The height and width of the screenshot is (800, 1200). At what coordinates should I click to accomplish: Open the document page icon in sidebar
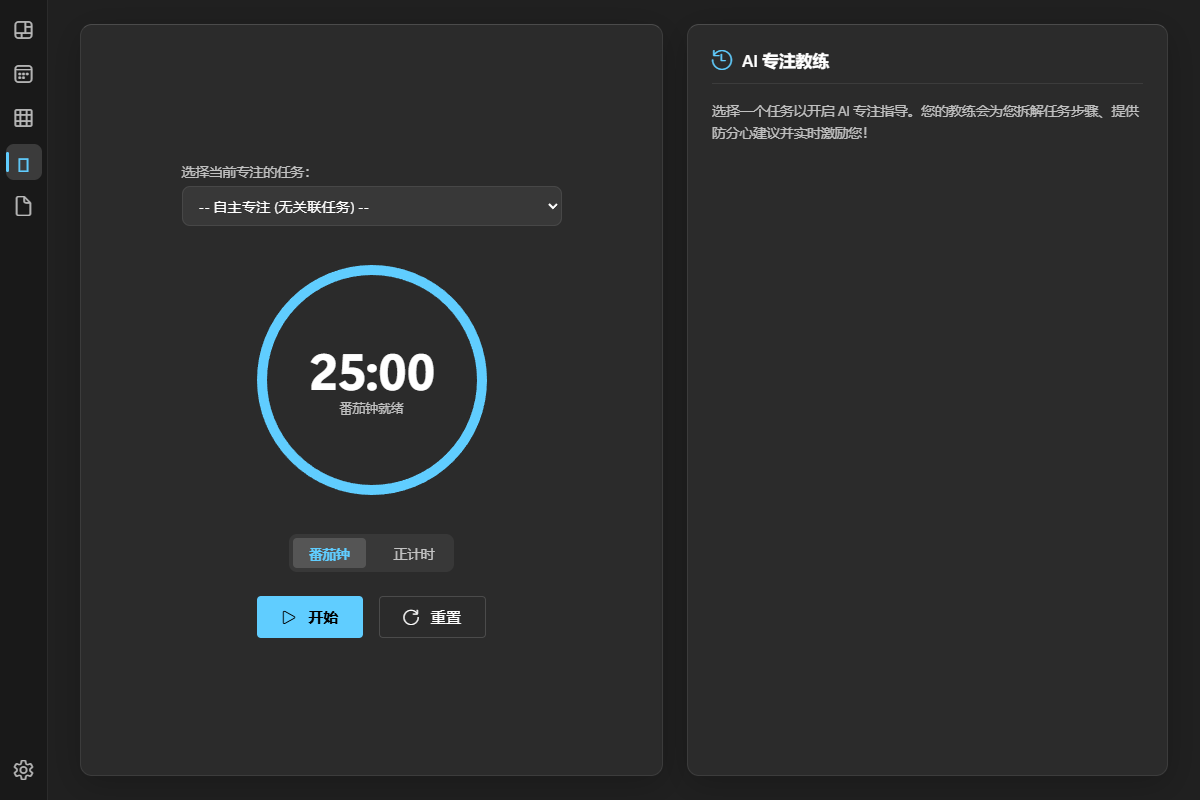pyautogui.click(x=23, y=206)
